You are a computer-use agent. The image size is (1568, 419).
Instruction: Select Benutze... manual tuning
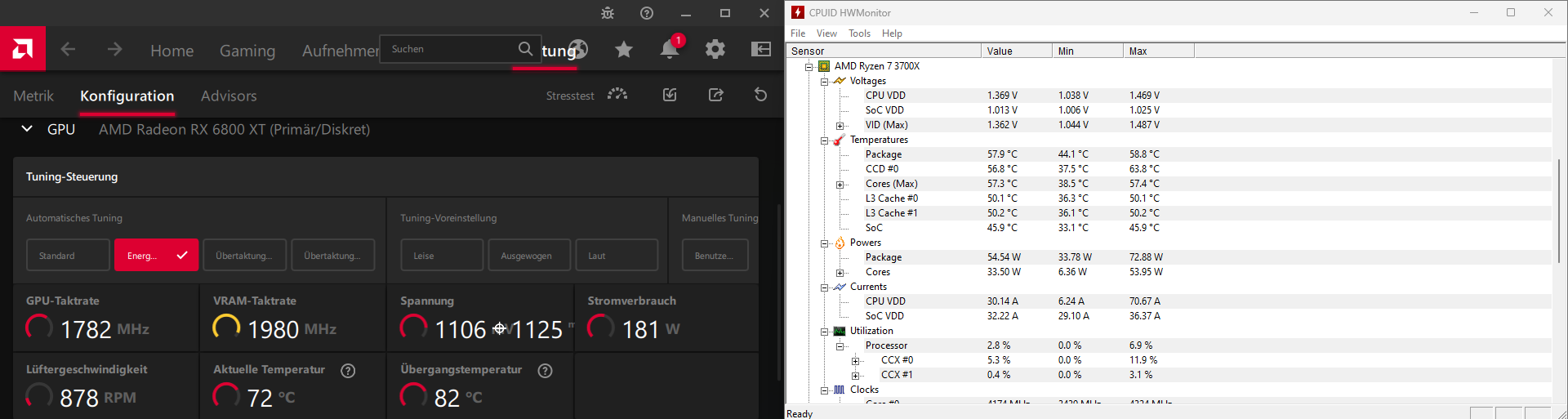click(715, 255)
